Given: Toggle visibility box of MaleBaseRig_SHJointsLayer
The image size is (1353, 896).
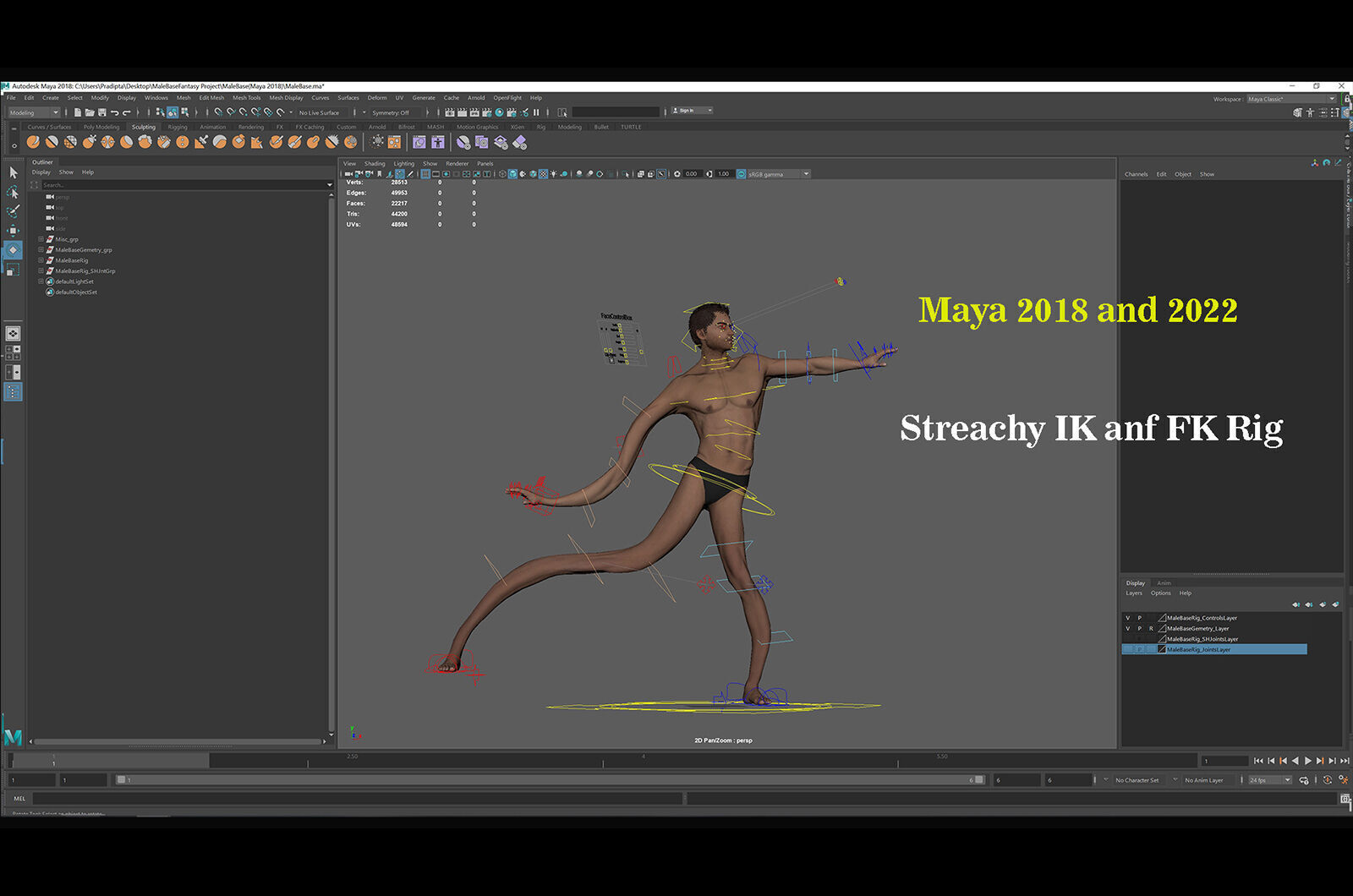Looking at the screenshot, I should [1128, 639].
